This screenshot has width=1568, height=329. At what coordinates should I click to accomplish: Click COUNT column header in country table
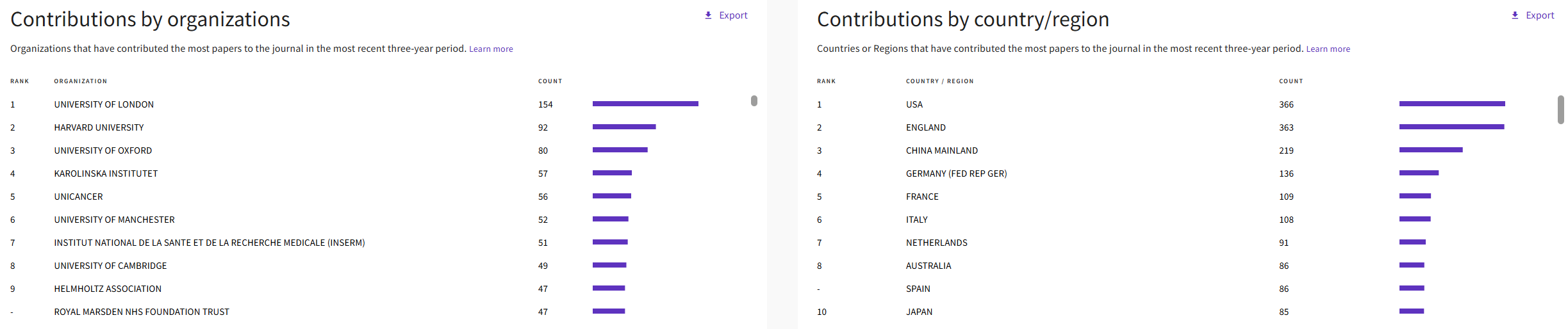(1291, 81)
